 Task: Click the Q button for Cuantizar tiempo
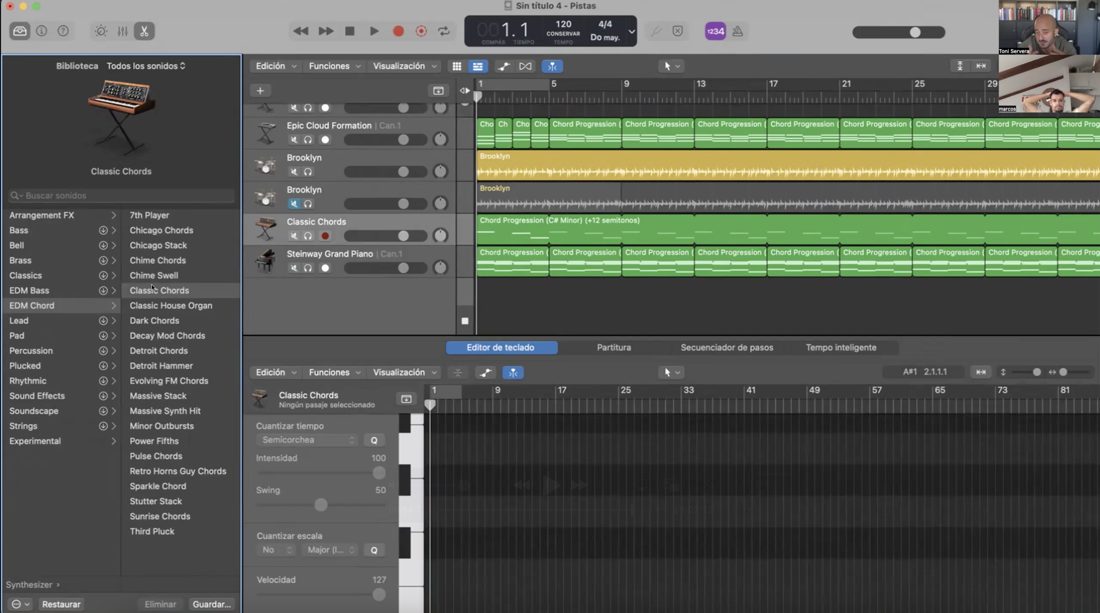[x=374, y=440]
